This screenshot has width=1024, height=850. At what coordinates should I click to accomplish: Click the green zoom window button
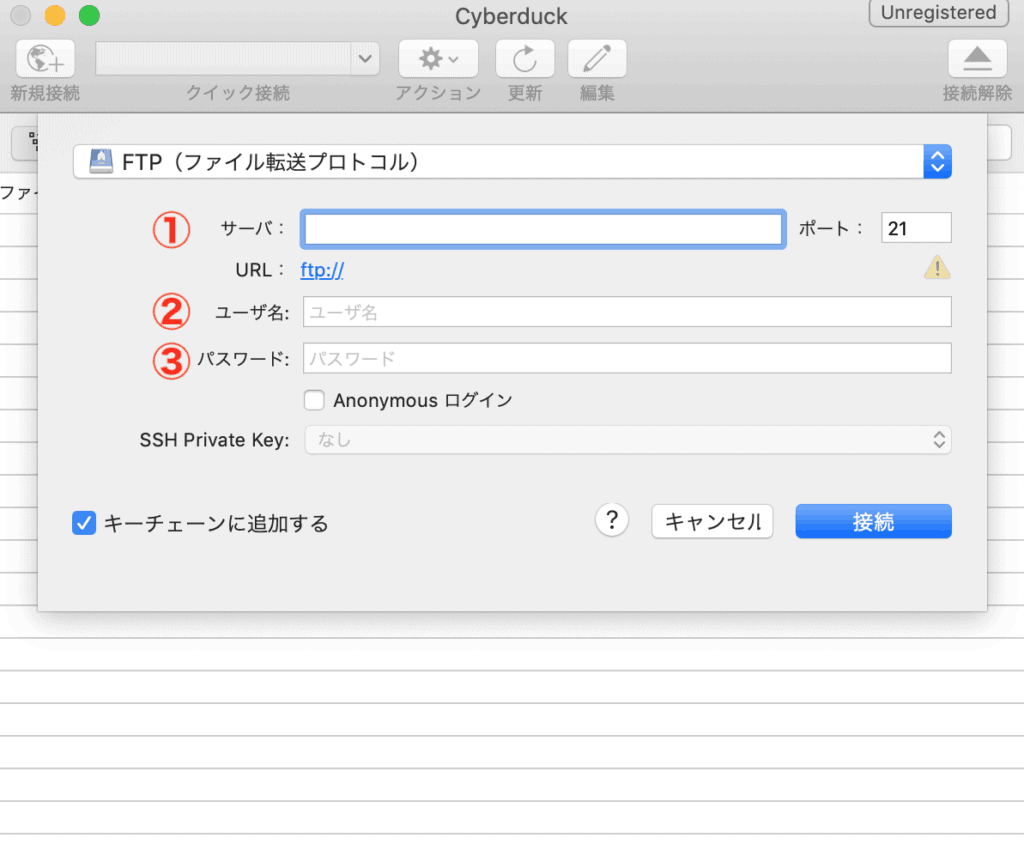pos(89,15)
